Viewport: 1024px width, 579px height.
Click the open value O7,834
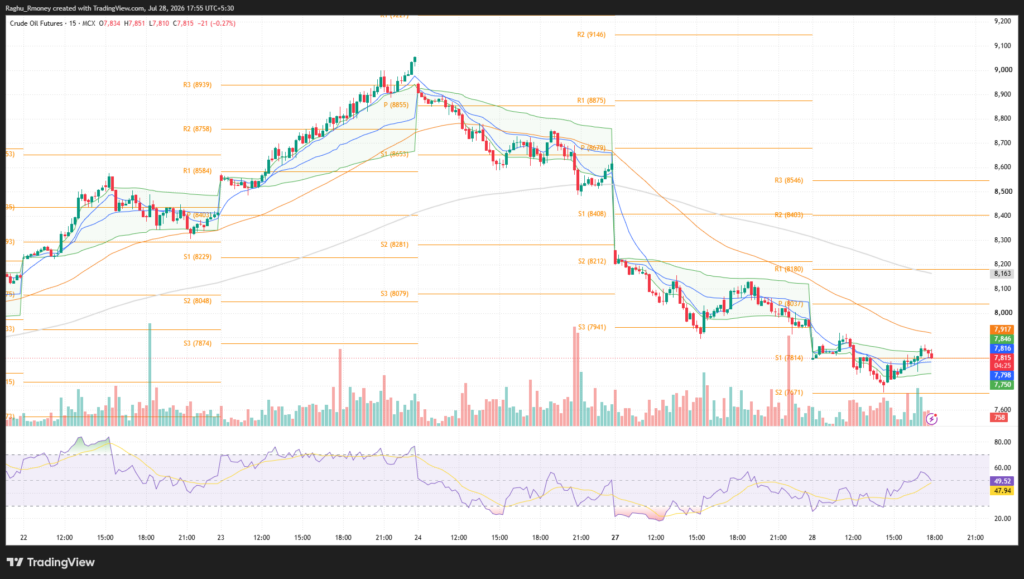110,23
